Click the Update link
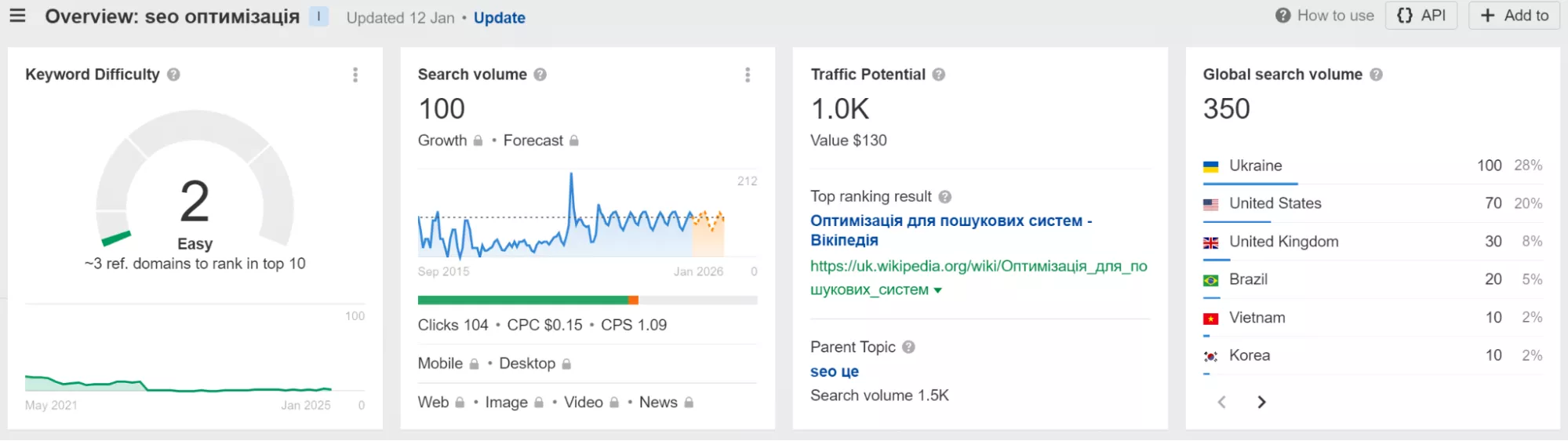1568x441 pixels. (x=499, y=18)
